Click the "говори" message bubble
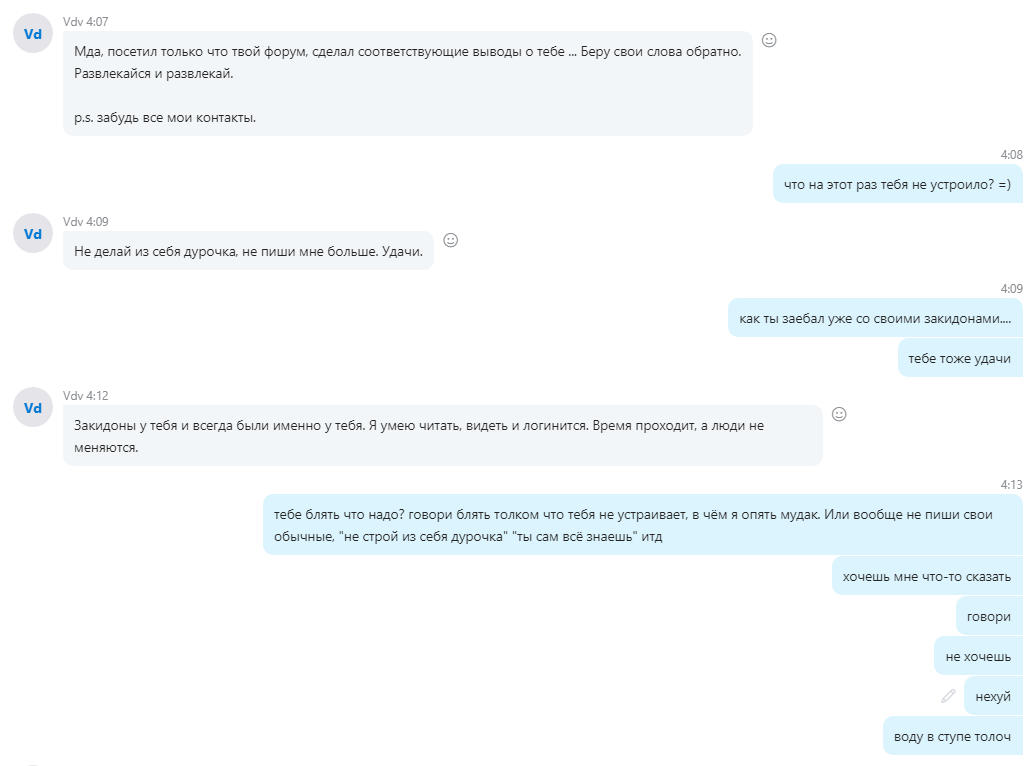 (x=988, y=616)
